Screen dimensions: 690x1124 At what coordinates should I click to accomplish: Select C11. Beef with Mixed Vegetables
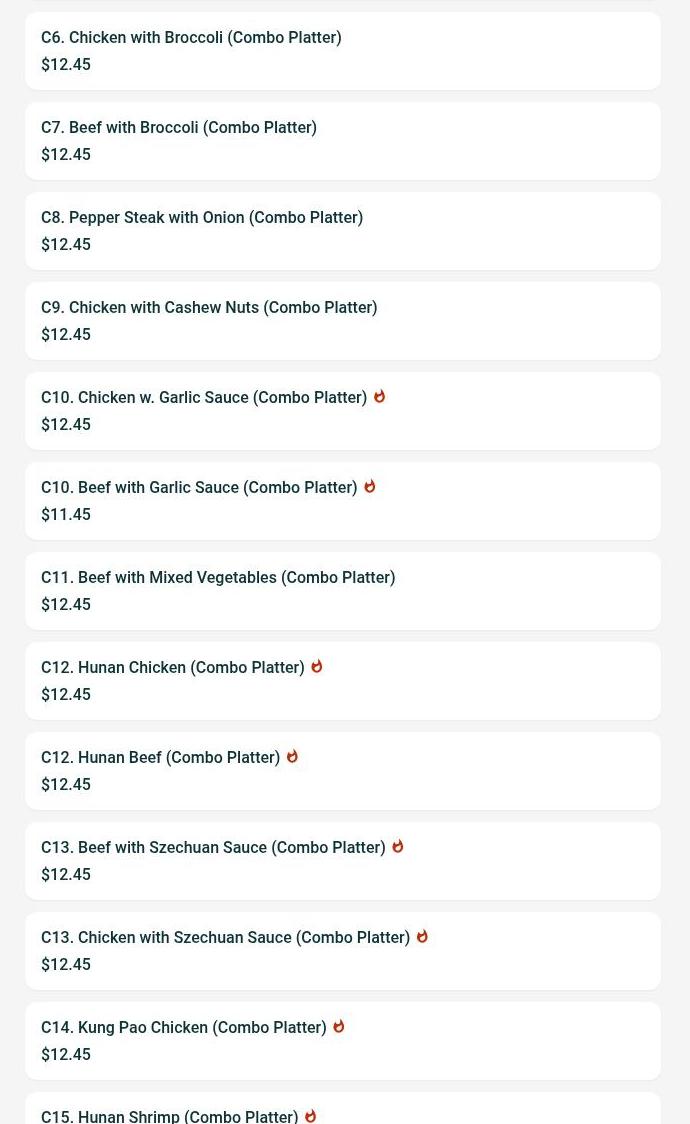218,578
